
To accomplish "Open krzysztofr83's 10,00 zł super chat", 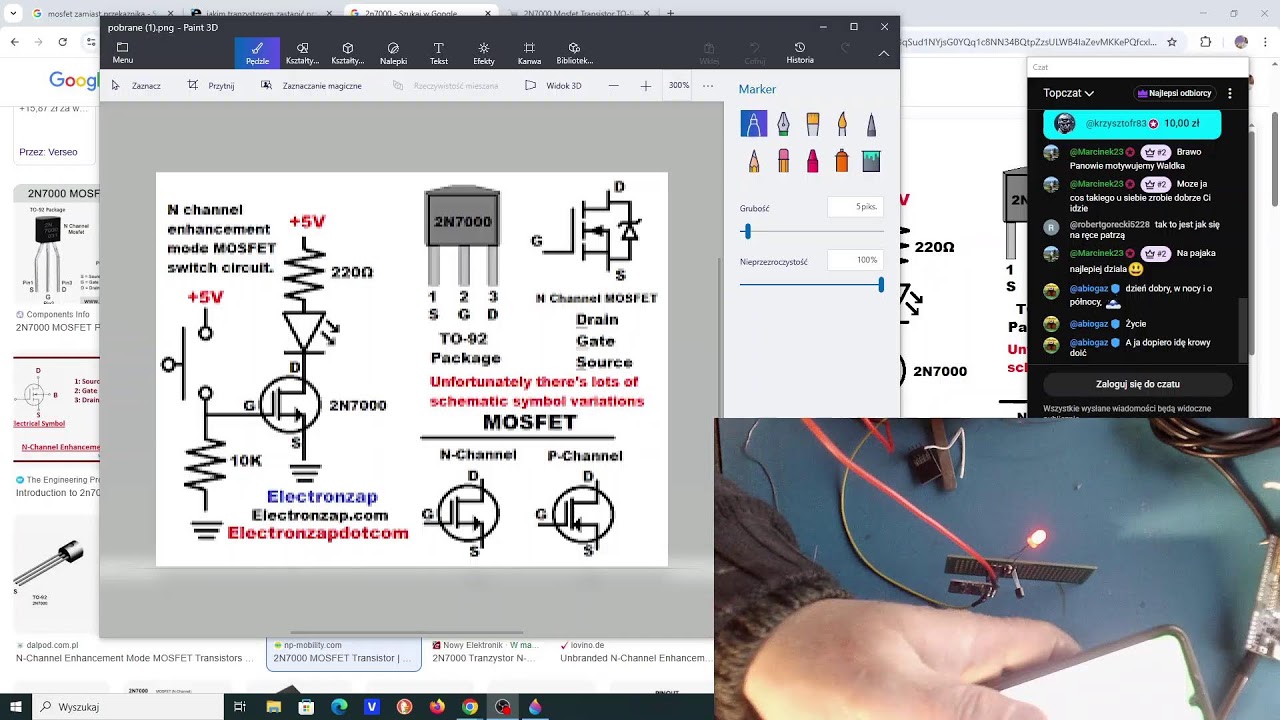I will (x=1132, y=124).
